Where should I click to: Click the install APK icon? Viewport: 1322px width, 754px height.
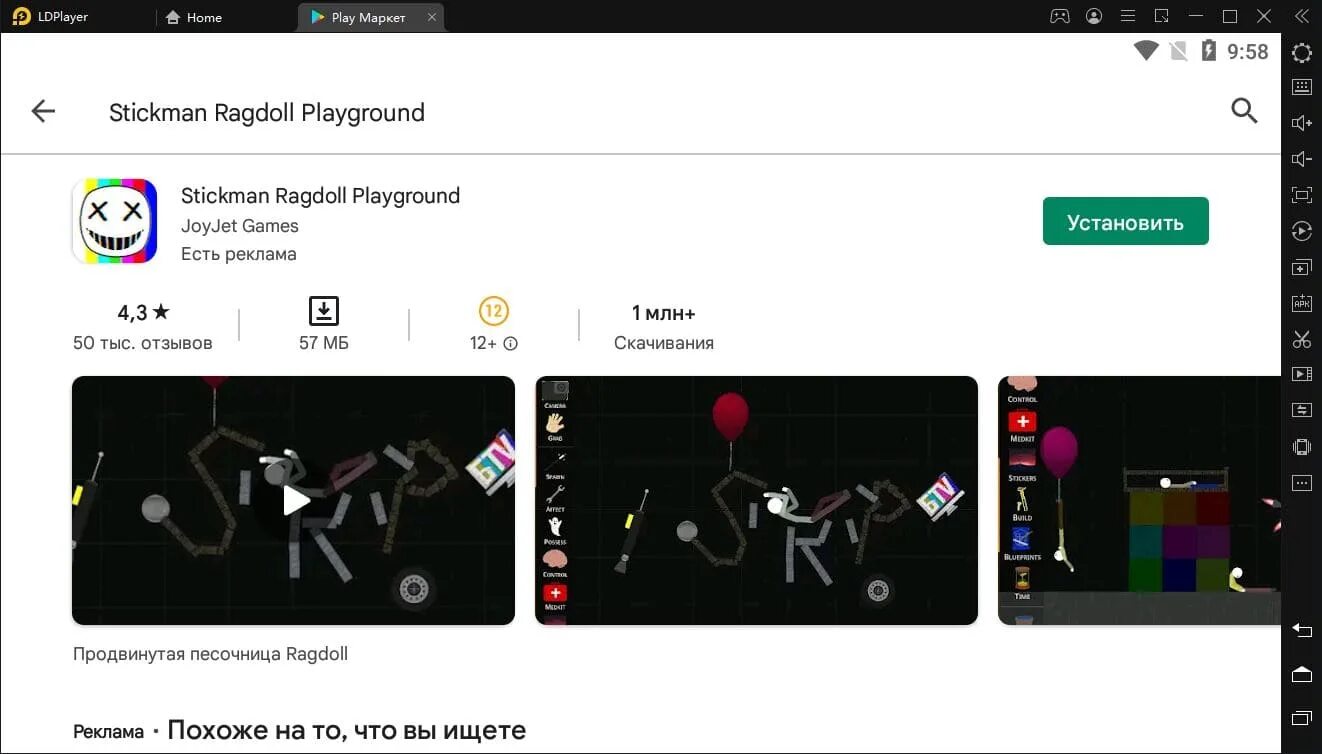coord(1301,303)
